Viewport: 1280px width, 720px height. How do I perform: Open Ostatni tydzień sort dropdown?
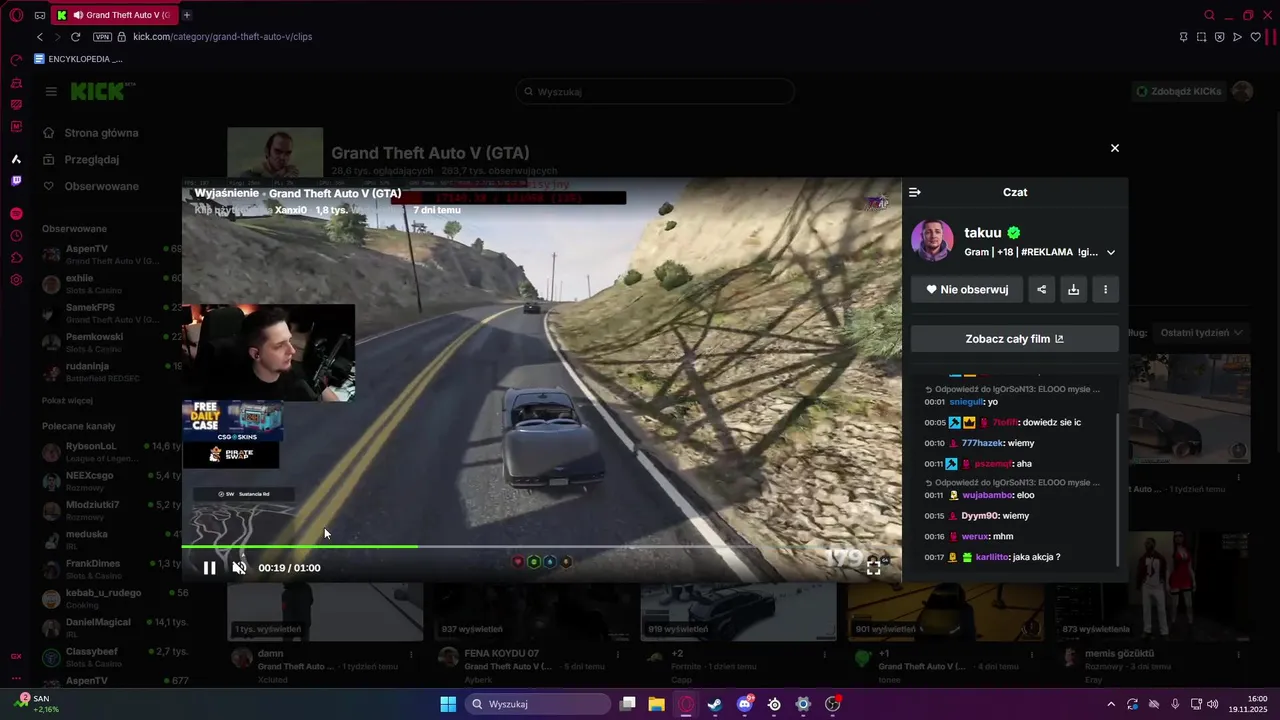pos(1200,333)
